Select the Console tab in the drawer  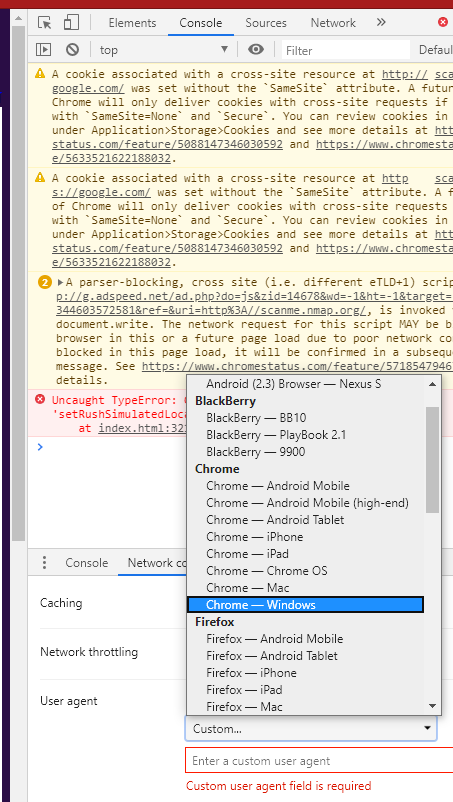86,563
